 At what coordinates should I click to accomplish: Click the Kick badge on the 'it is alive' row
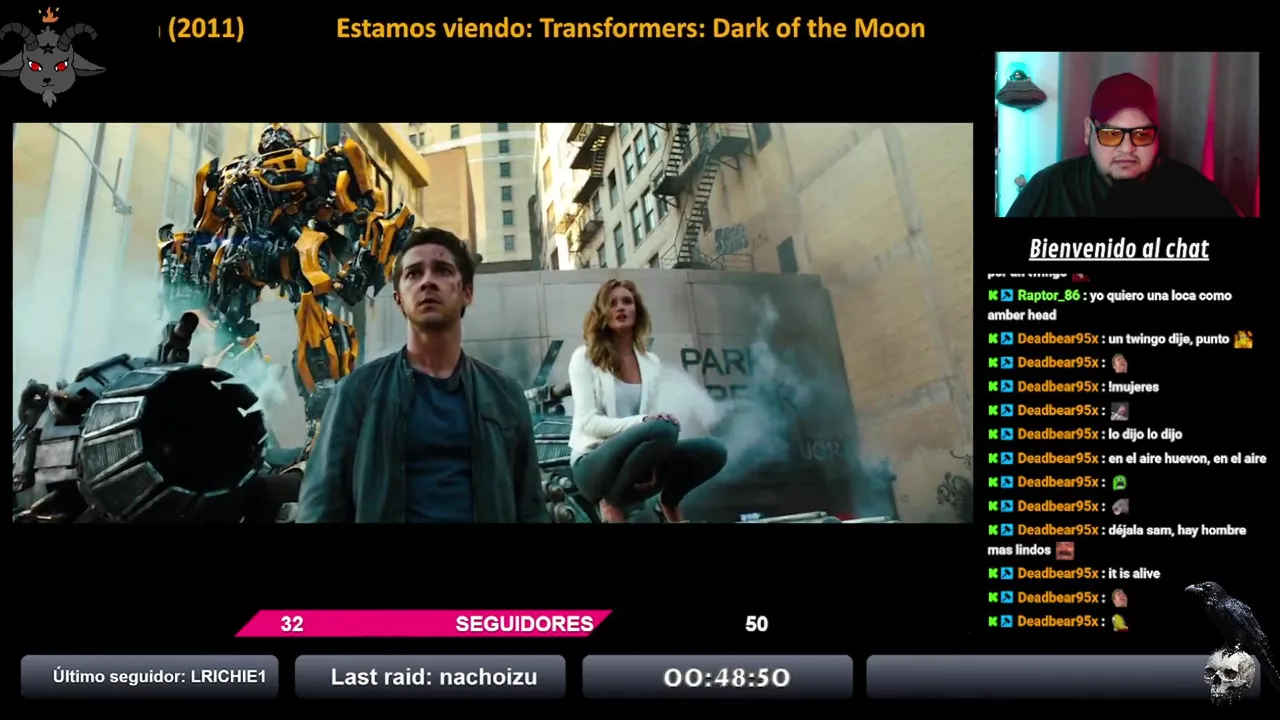tap(993, 574)
